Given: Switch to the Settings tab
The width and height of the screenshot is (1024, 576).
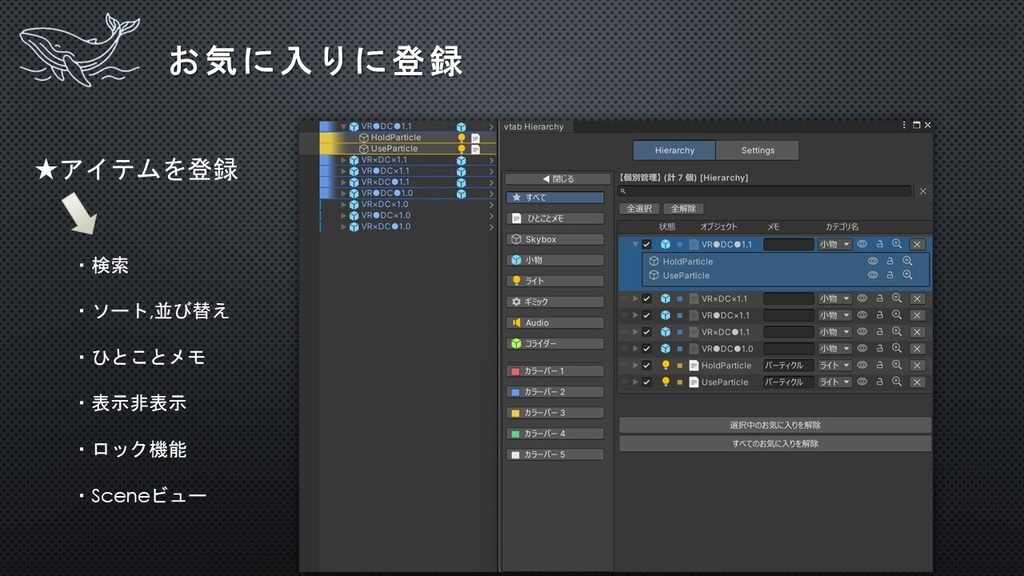Looking at the screenshot, I should click(758, 150).
